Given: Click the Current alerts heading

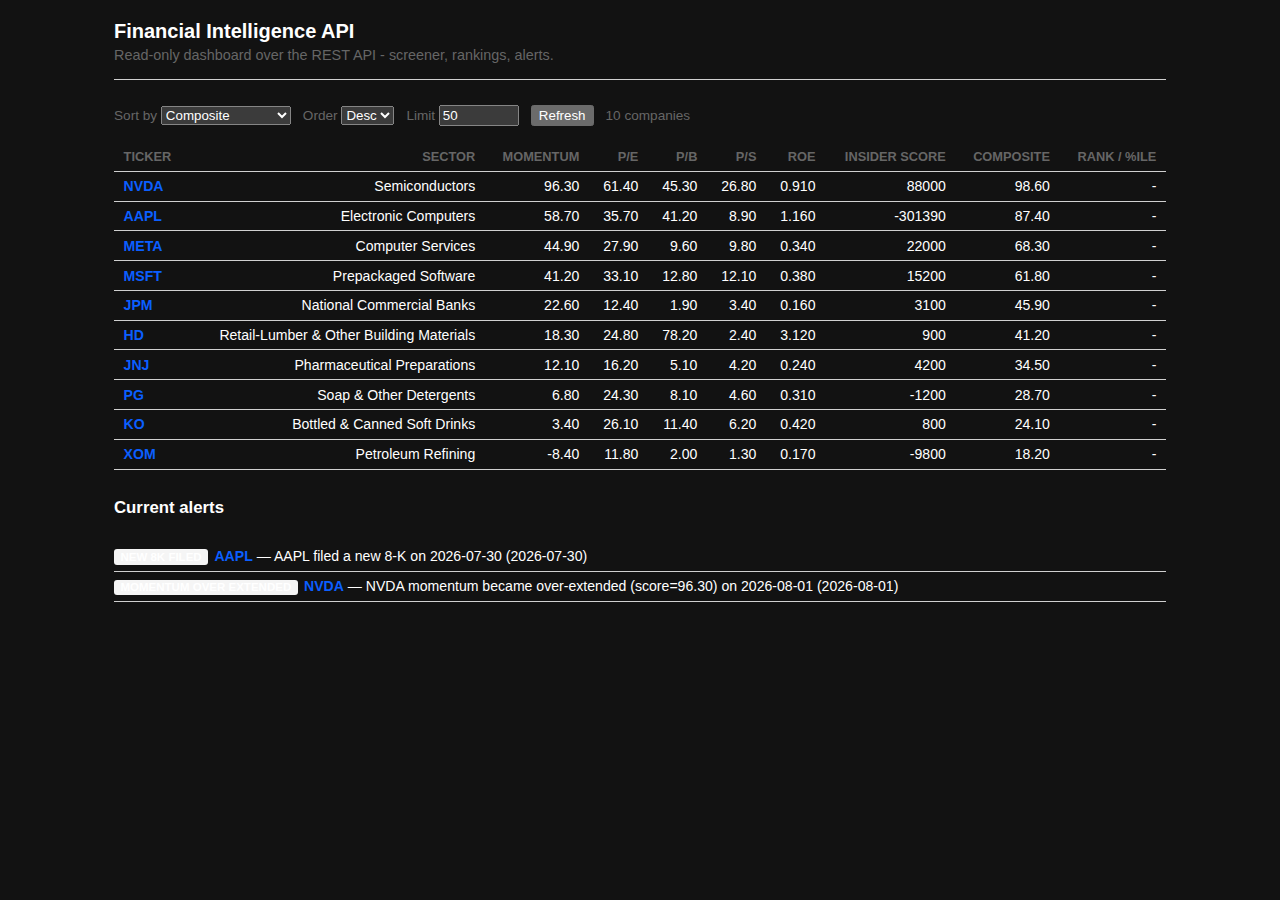Looking at the screenshot, I should [x=169, y=507].
